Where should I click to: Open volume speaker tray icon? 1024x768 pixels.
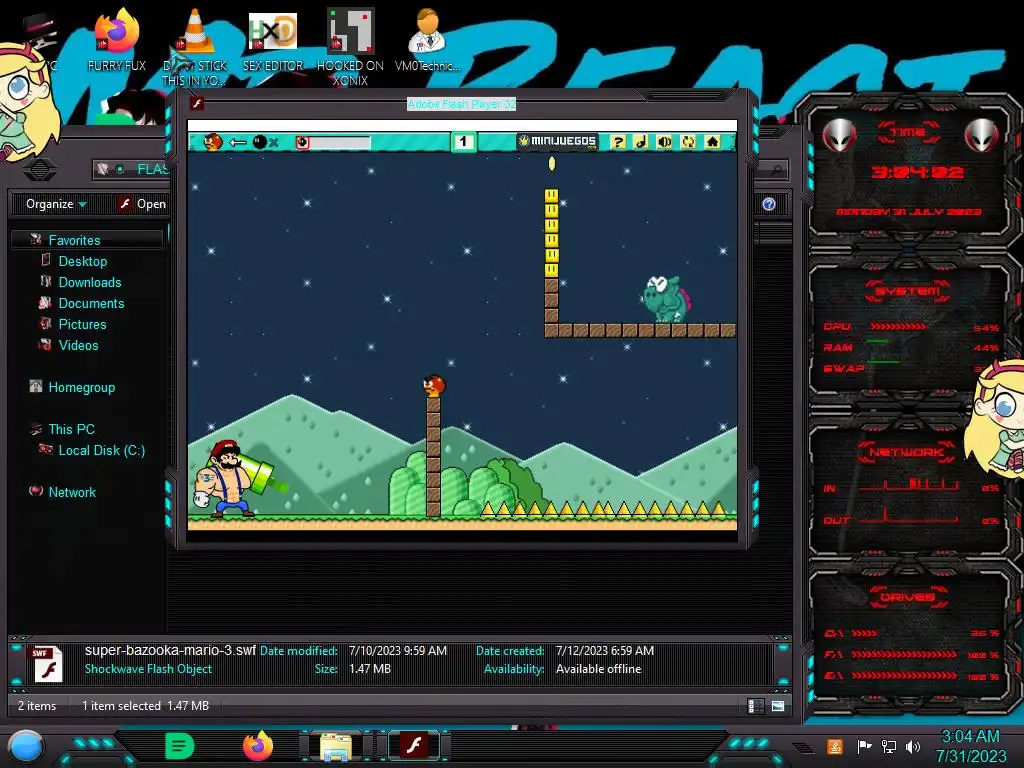pos(912,746)
